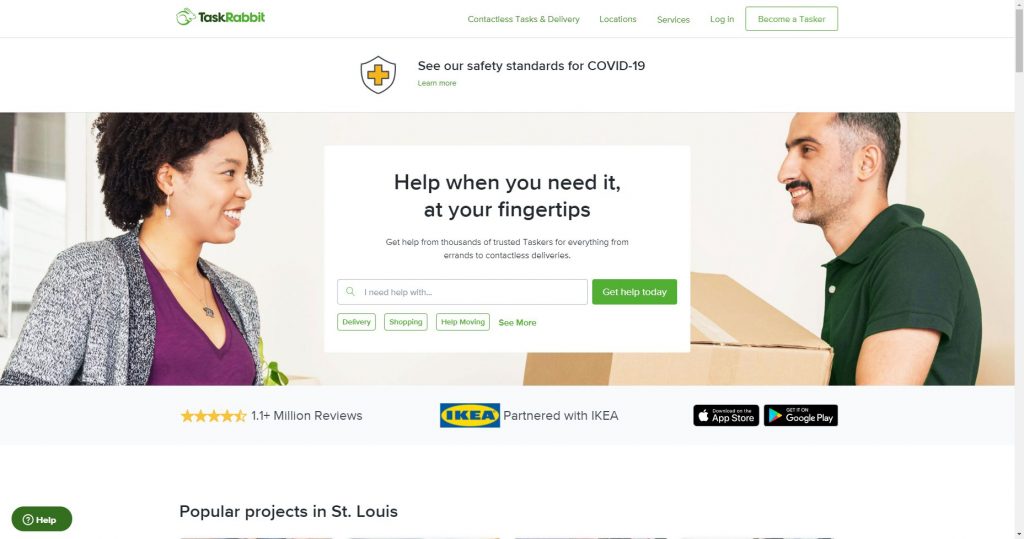
Task: Expand categories with See More
Action: tap(517, 323)
